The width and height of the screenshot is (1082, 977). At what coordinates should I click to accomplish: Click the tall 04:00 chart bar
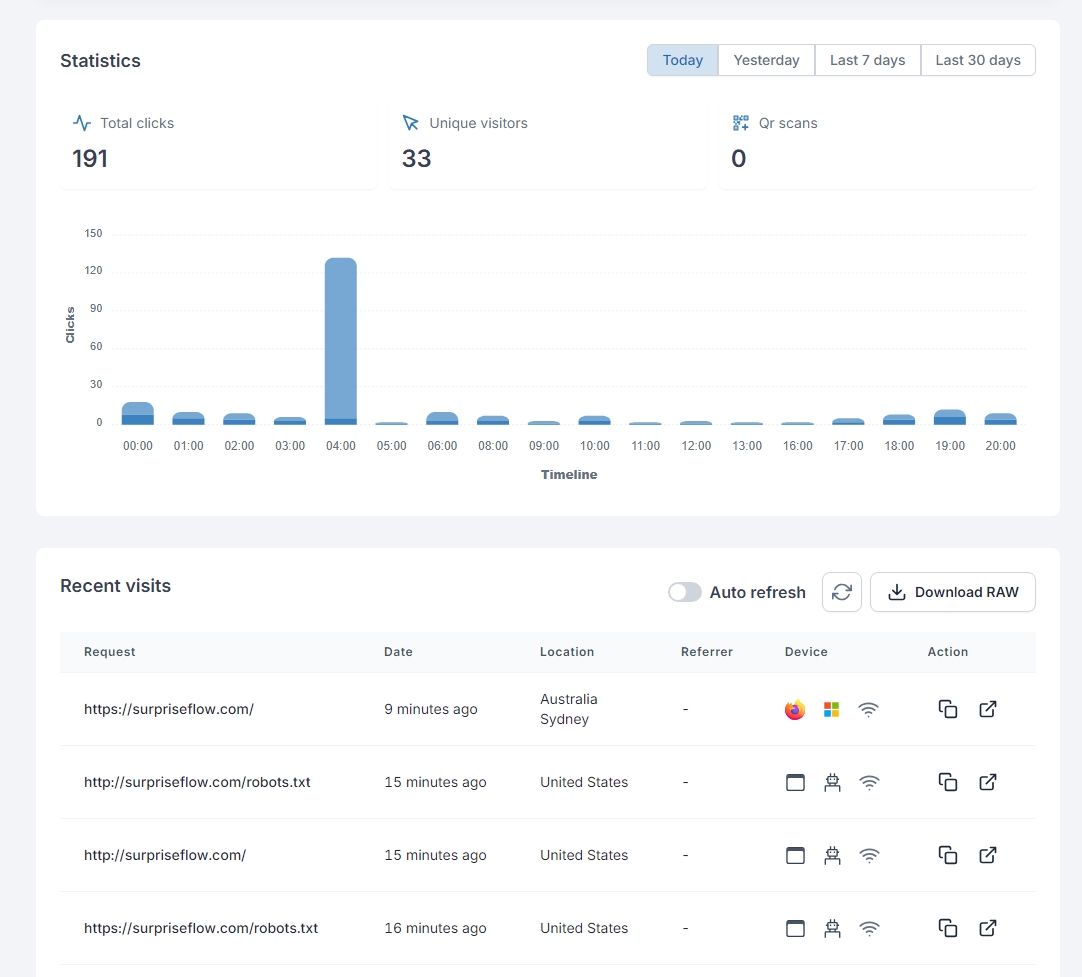pyautogui.click(x=340, y=340)
